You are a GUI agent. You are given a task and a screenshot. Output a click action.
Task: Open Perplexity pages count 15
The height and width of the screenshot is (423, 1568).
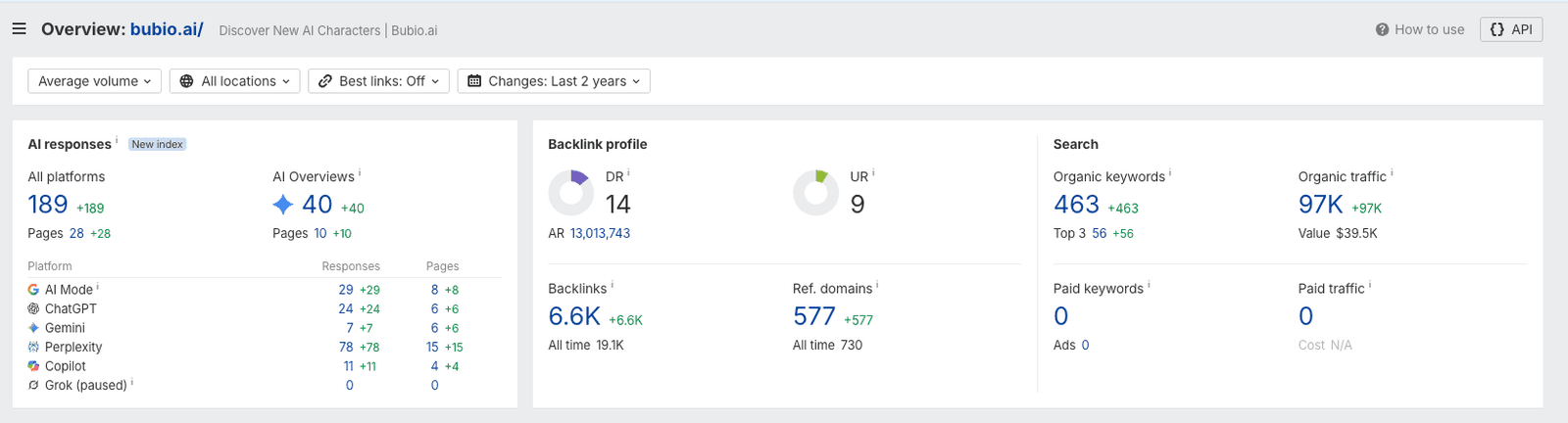pyautogui.click(x=432, y=347)
